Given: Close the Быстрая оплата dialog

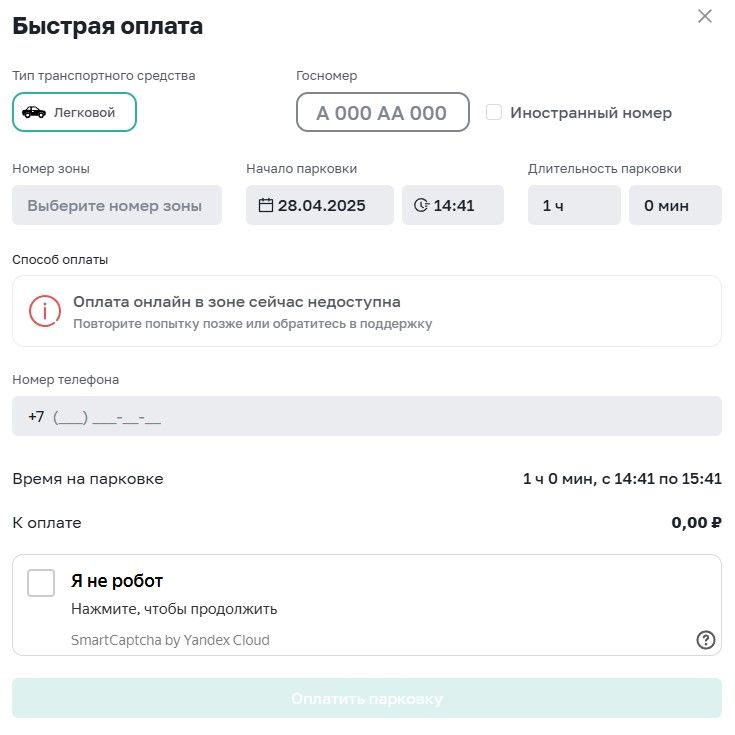Looking at the screenshot, I should [x=705, y=16].
